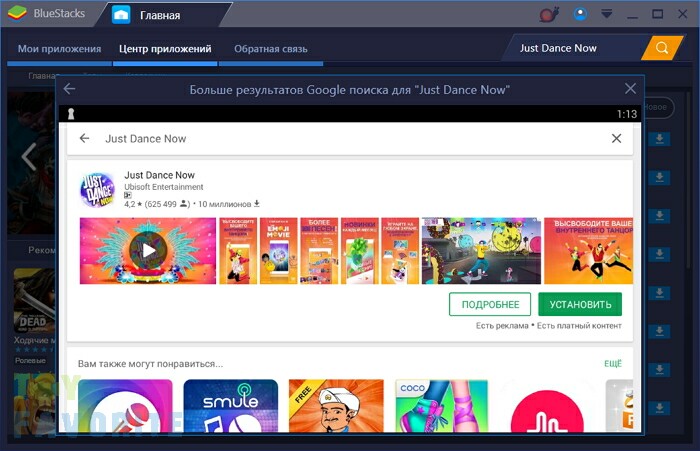Open Ubisoft Entertainment developer name
The height and width of the screenshot is (451, 700).
[163, 187]
